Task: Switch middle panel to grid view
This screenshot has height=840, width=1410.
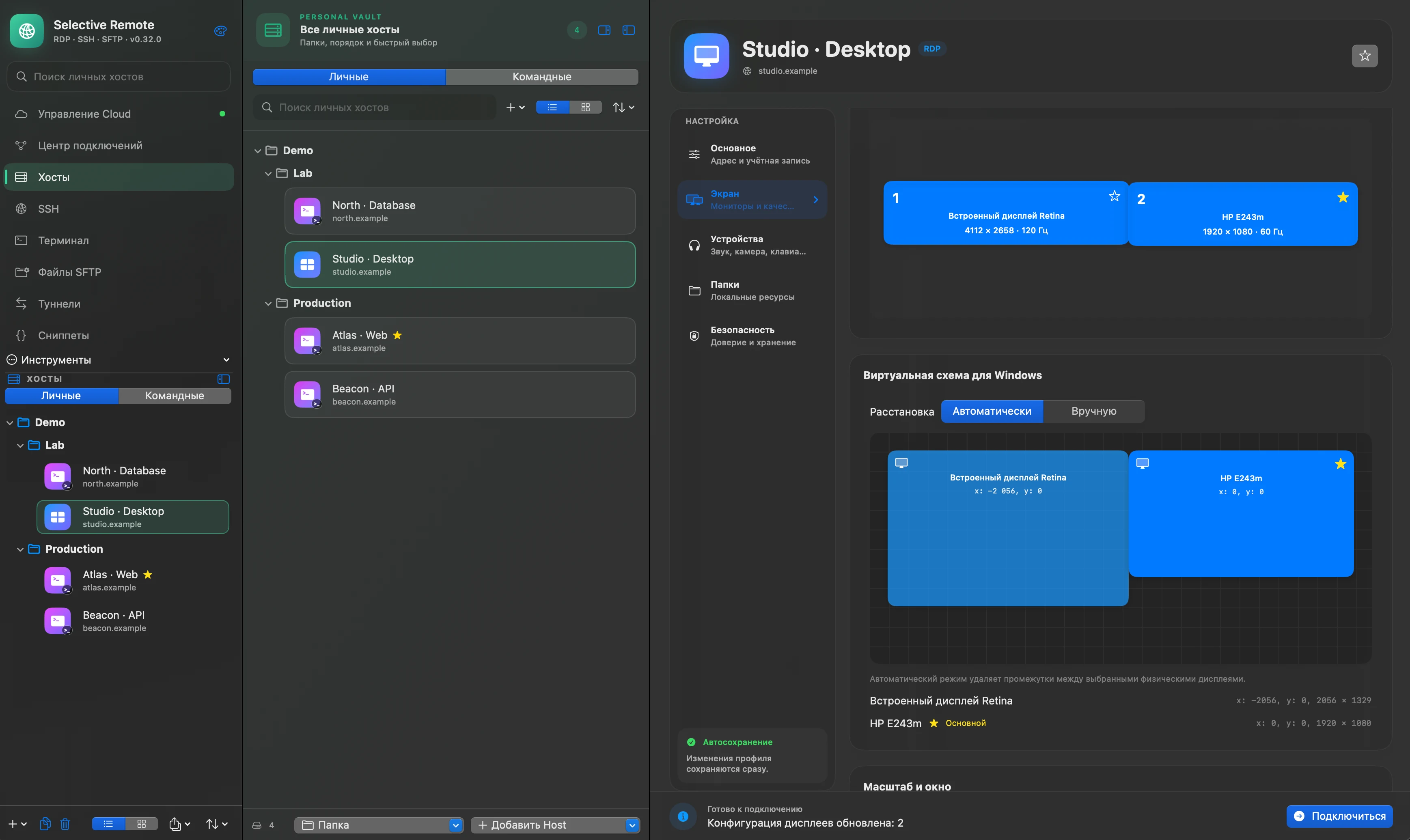Action: point(585,107)
